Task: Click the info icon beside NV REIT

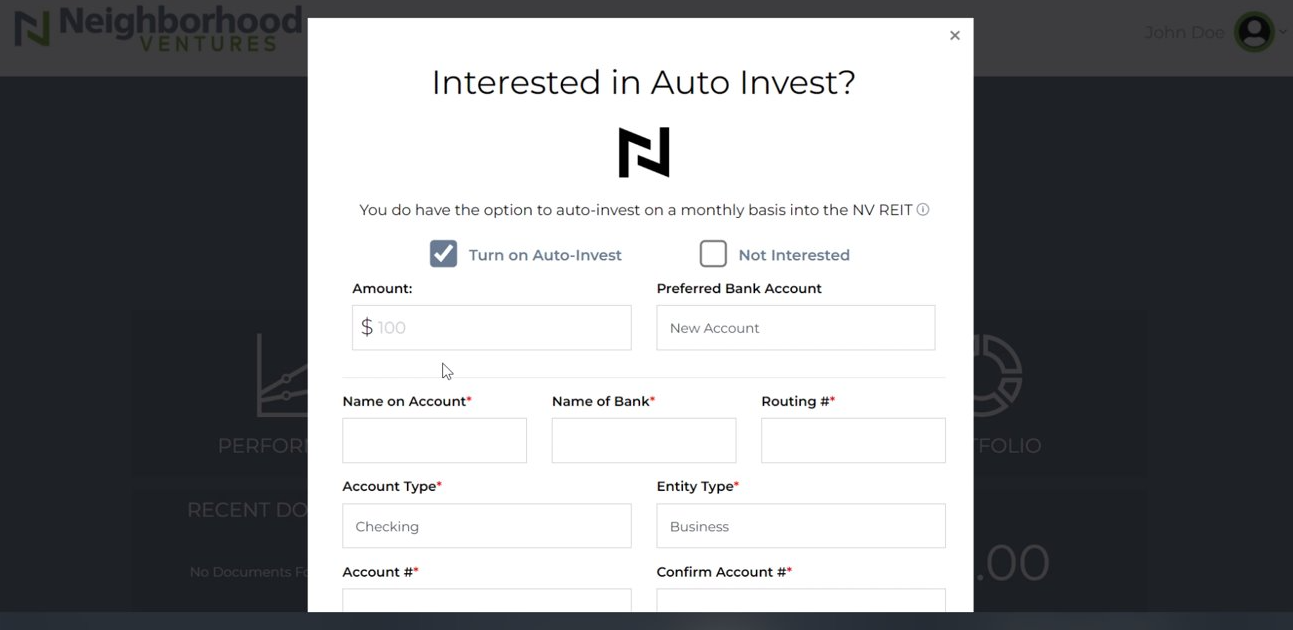Action: pos(923,210)
